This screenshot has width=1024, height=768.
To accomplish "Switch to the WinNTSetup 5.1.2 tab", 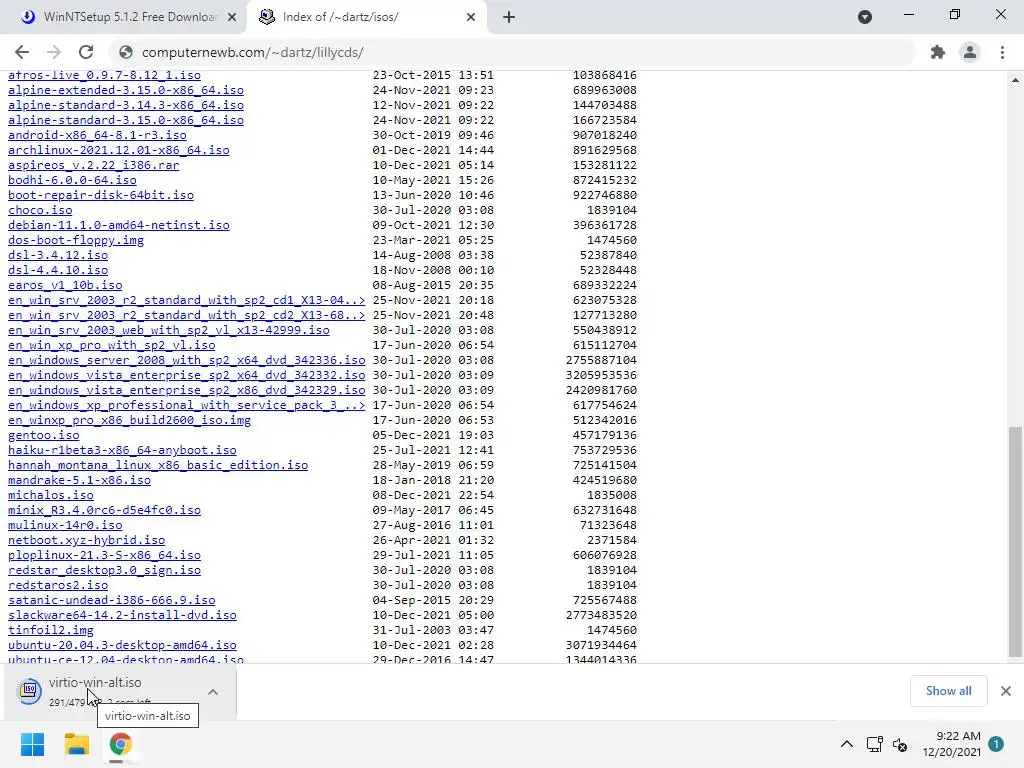I will [123, 17].
